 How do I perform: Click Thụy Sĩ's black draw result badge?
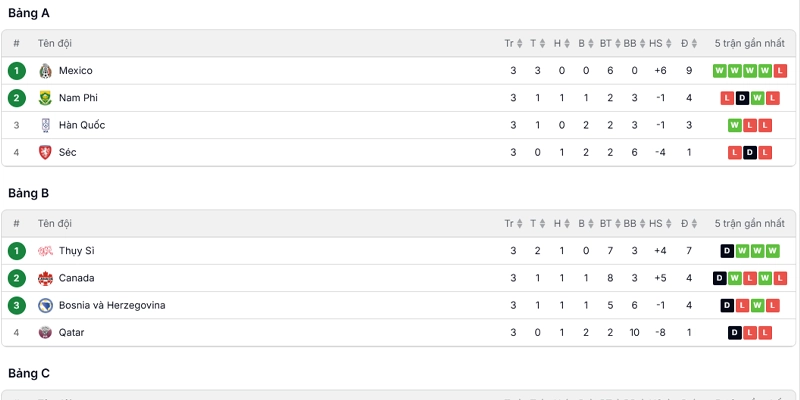[727, 251]
